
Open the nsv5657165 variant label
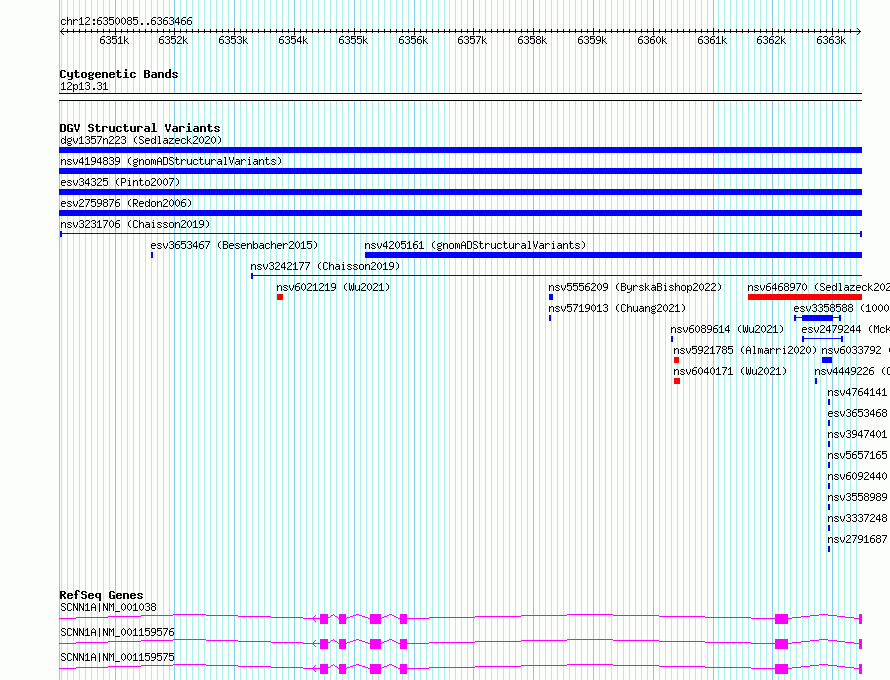[857, 455]
